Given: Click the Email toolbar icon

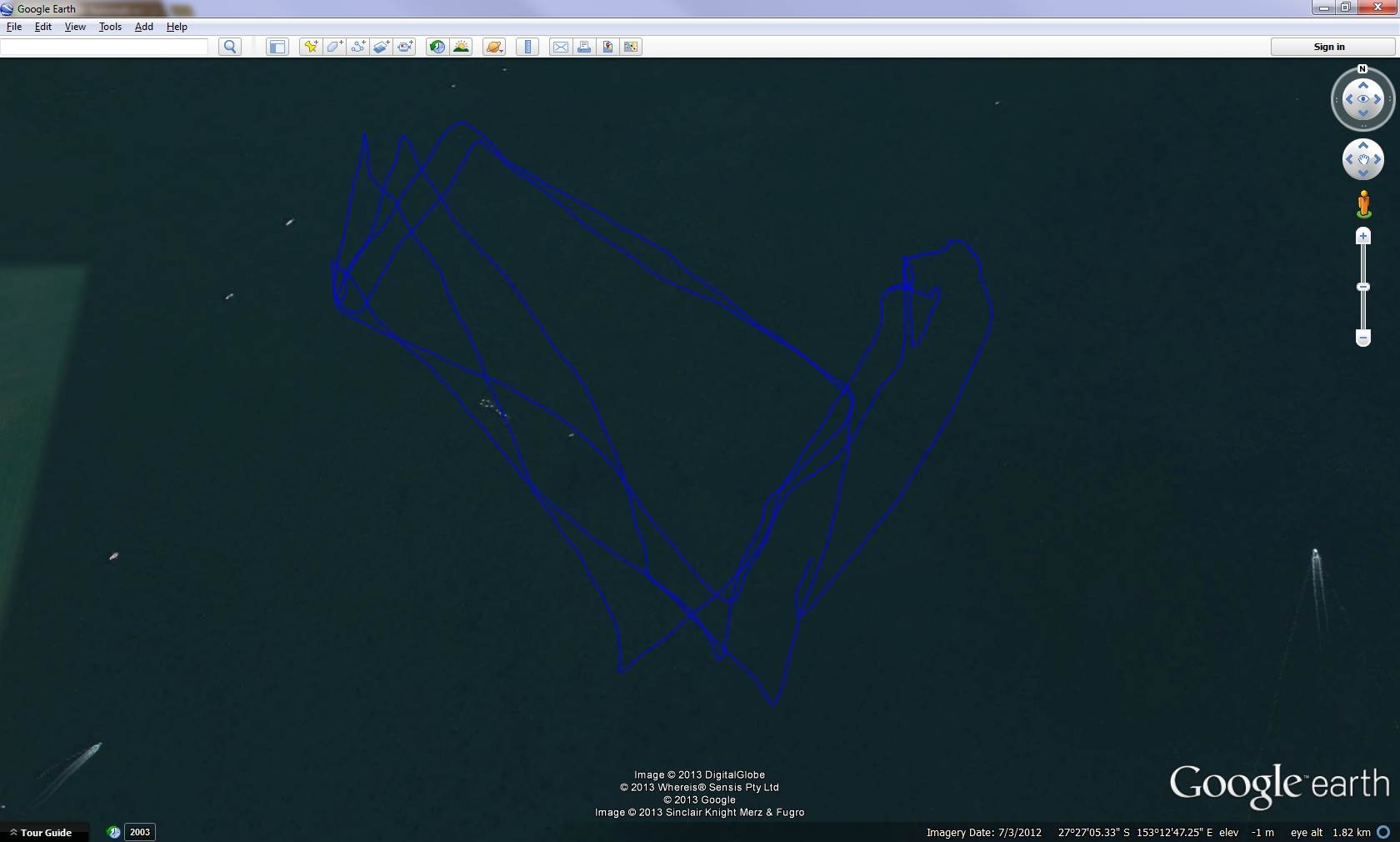Looking at the screenshot, I should point(561,47).
